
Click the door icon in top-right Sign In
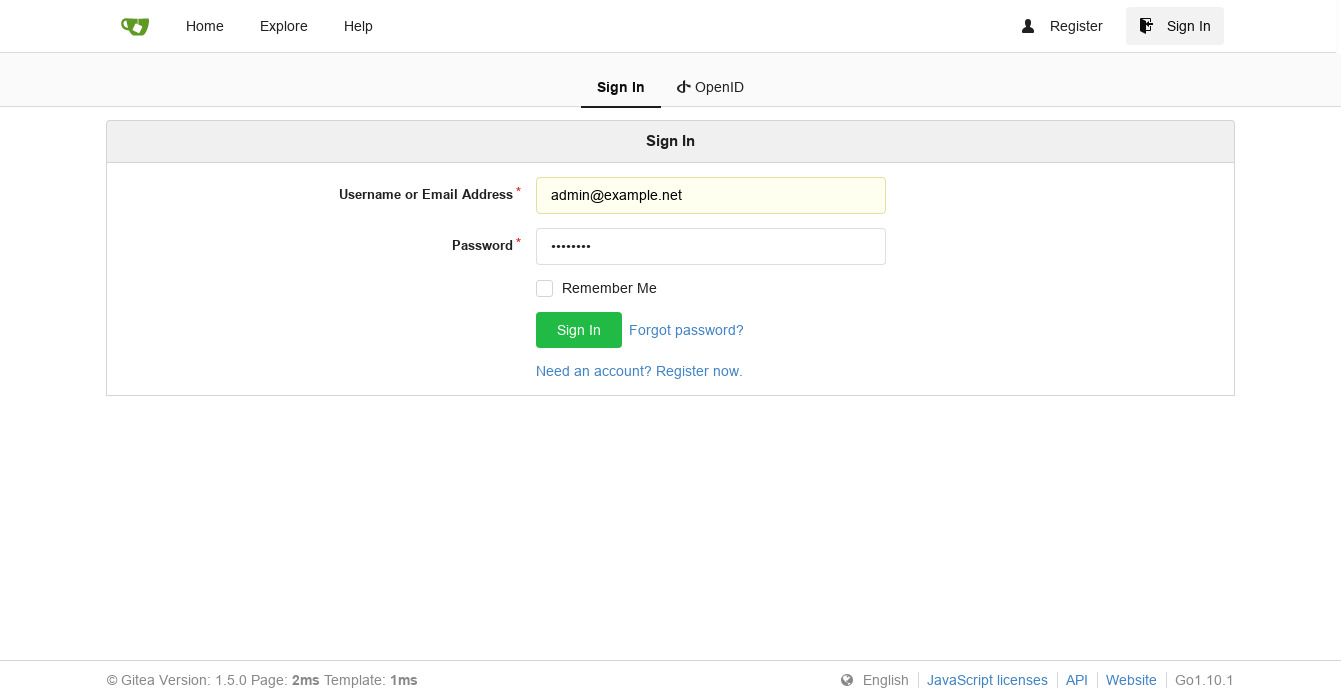1146,26
